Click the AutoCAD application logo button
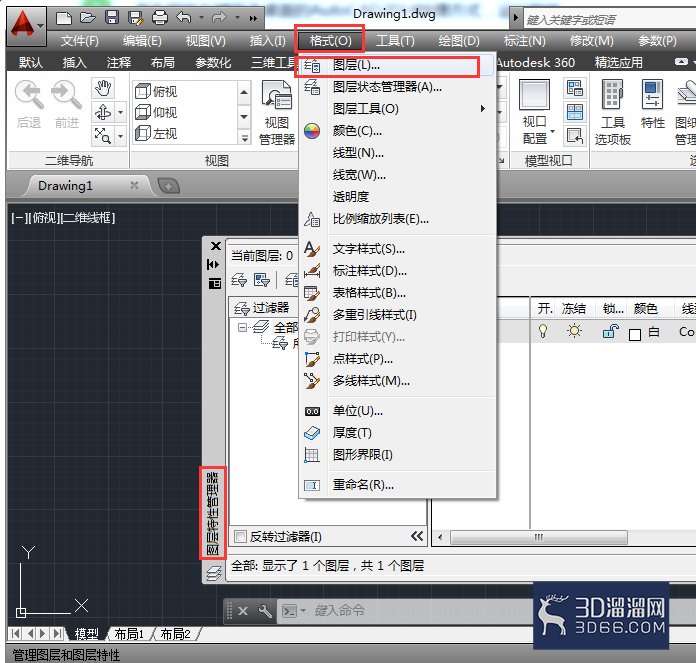Image resolution: width=696 pixels, height=663 pixels. click(26, 25)
